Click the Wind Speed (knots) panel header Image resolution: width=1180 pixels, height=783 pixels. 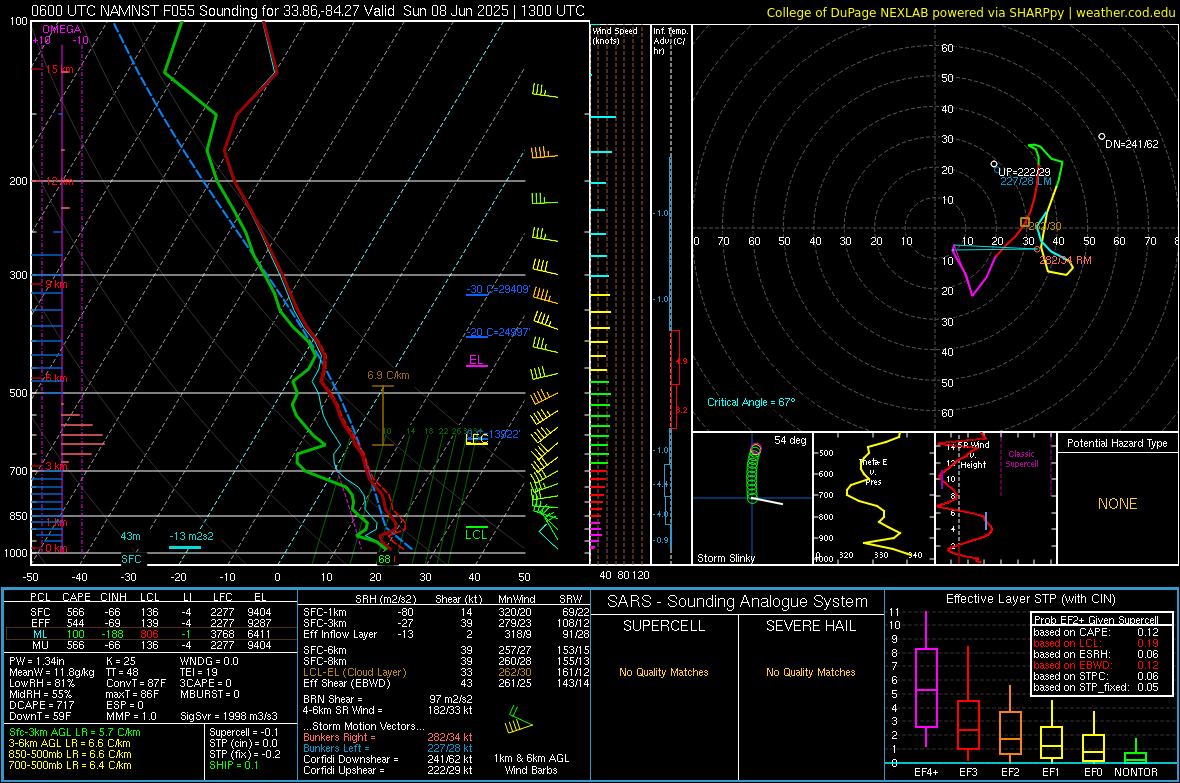click(x=615, y=35)
